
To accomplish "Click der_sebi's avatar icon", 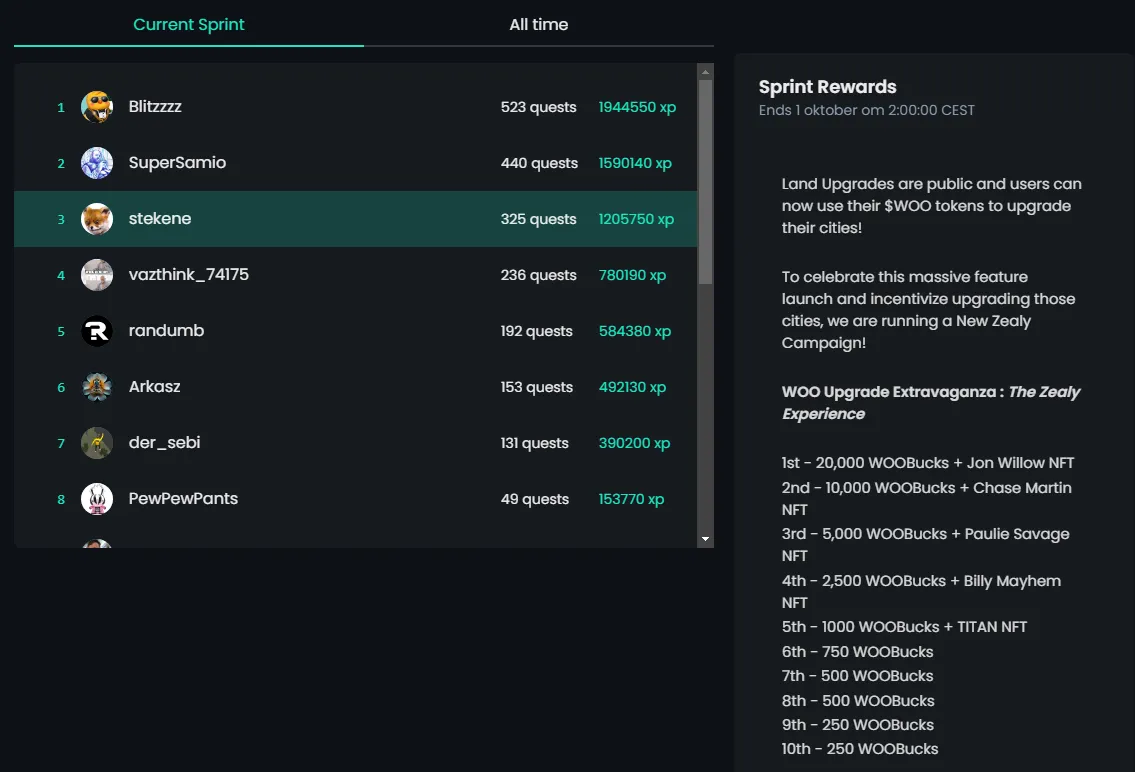I will [x=97, y=443].
